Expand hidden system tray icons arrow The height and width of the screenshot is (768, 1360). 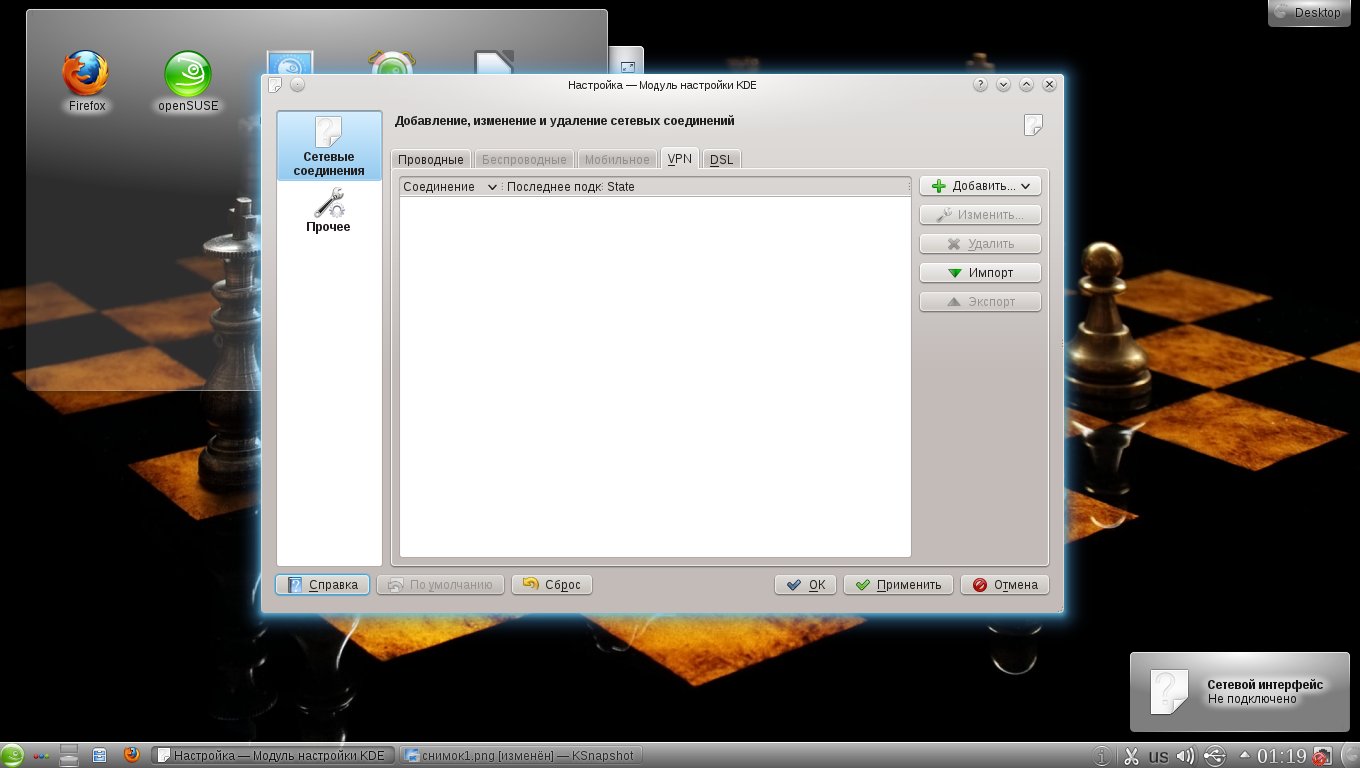[1245, 755]
